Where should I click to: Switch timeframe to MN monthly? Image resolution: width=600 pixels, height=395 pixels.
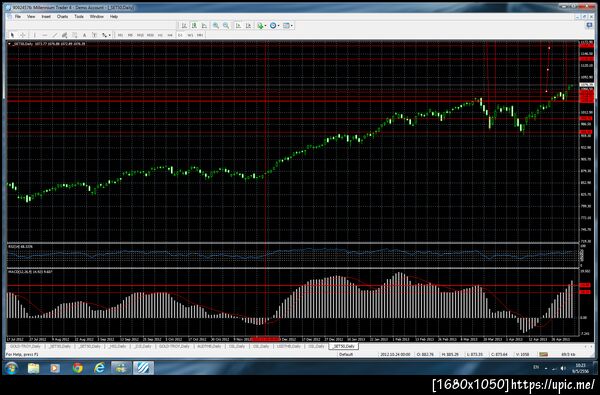200,35
